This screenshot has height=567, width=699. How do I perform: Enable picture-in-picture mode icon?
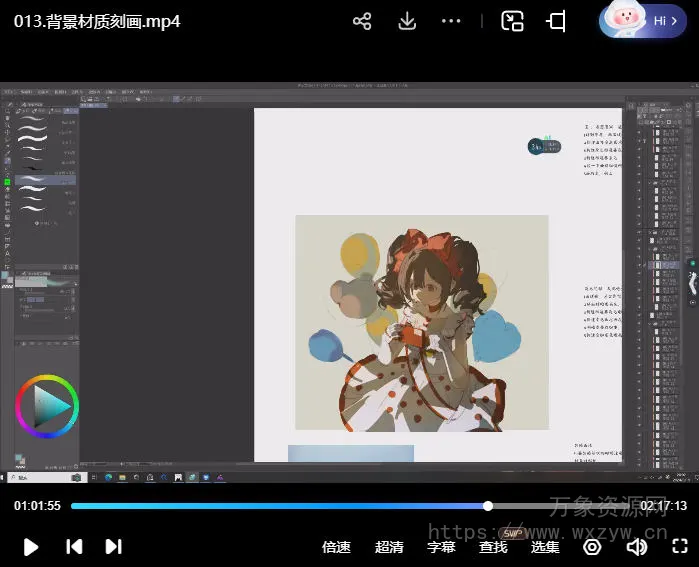[x=513, y=21]
